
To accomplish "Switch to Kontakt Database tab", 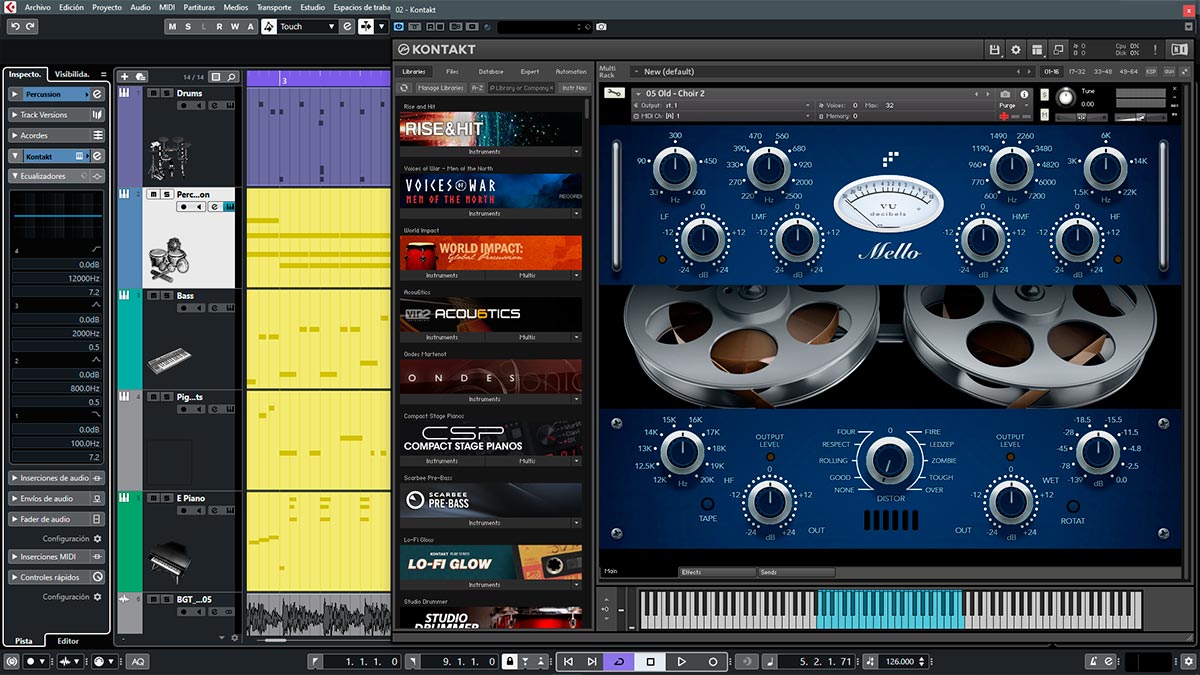I will pos(491,72).
